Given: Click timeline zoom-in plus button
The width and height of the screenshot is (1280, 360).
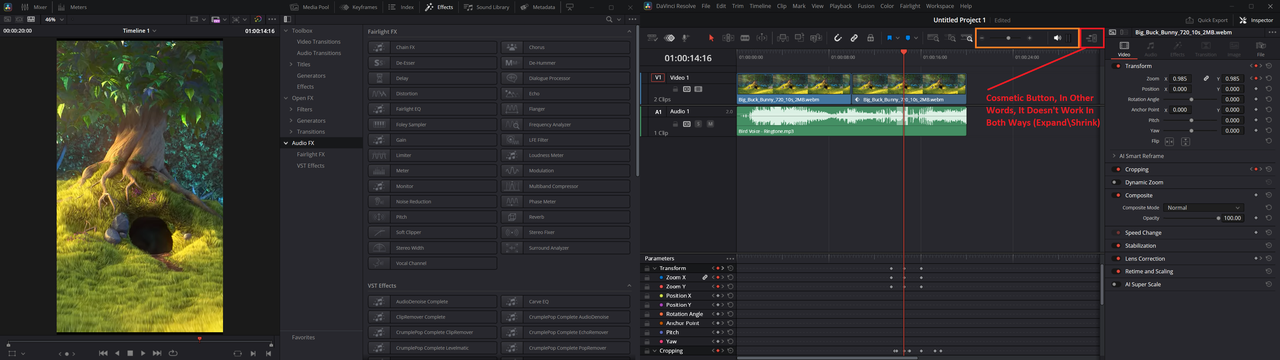Looking at the screenshot, I should tap(1029, 38).
